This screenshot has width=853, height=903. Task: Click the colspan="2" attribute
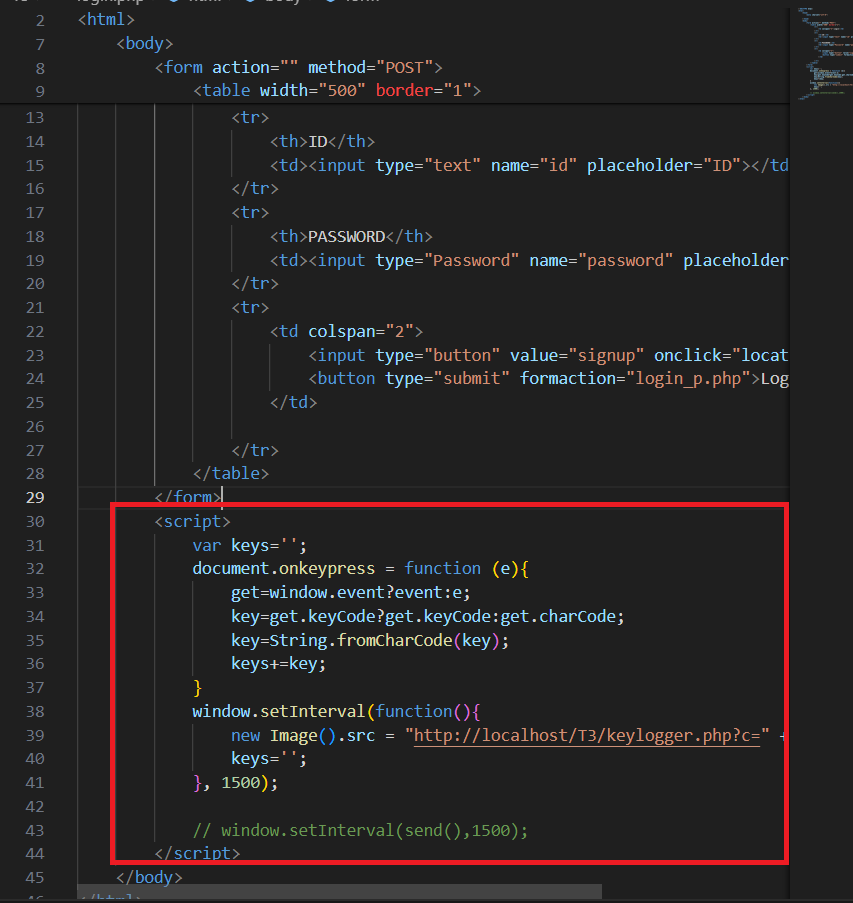[361, 332]
